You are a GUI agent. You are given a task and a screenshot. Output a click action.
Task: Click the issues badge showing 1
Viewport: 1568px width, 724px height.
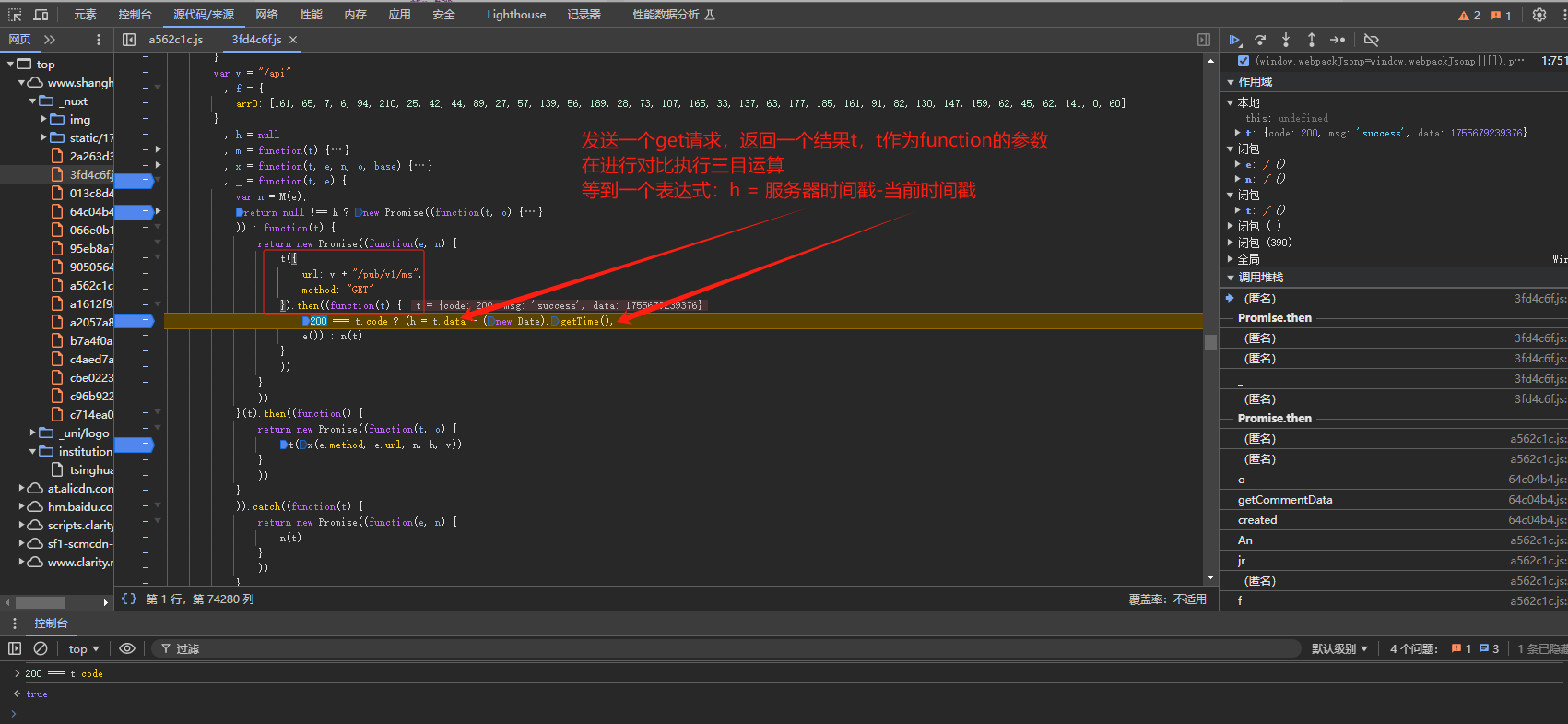point(1502,16)
